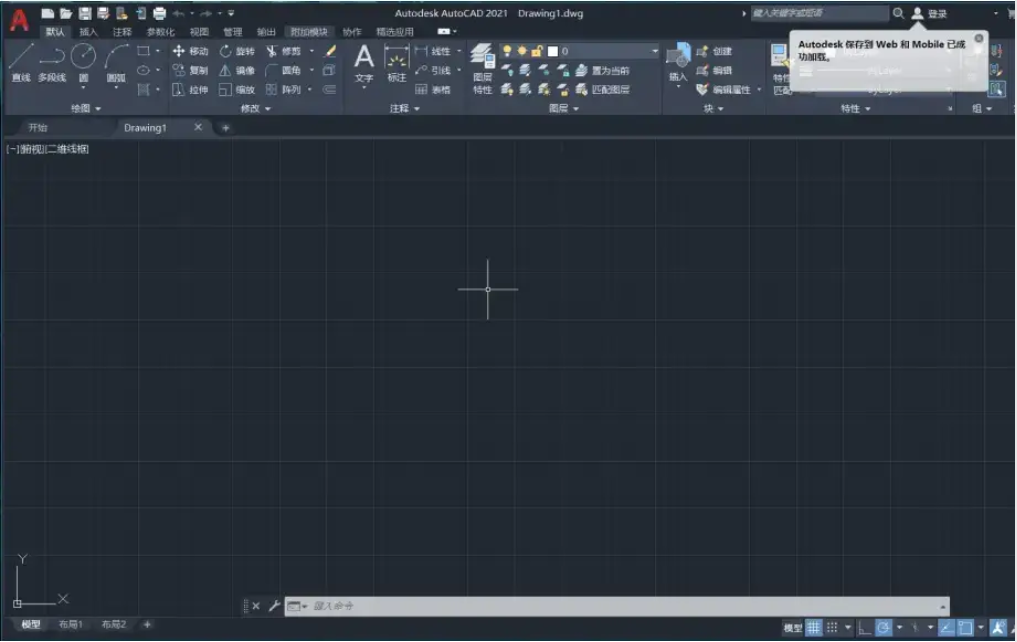The width and height of the screenshot is (1017, 642).
Task: Expand the Block (块) panel
Action: (x=713, y=108)
